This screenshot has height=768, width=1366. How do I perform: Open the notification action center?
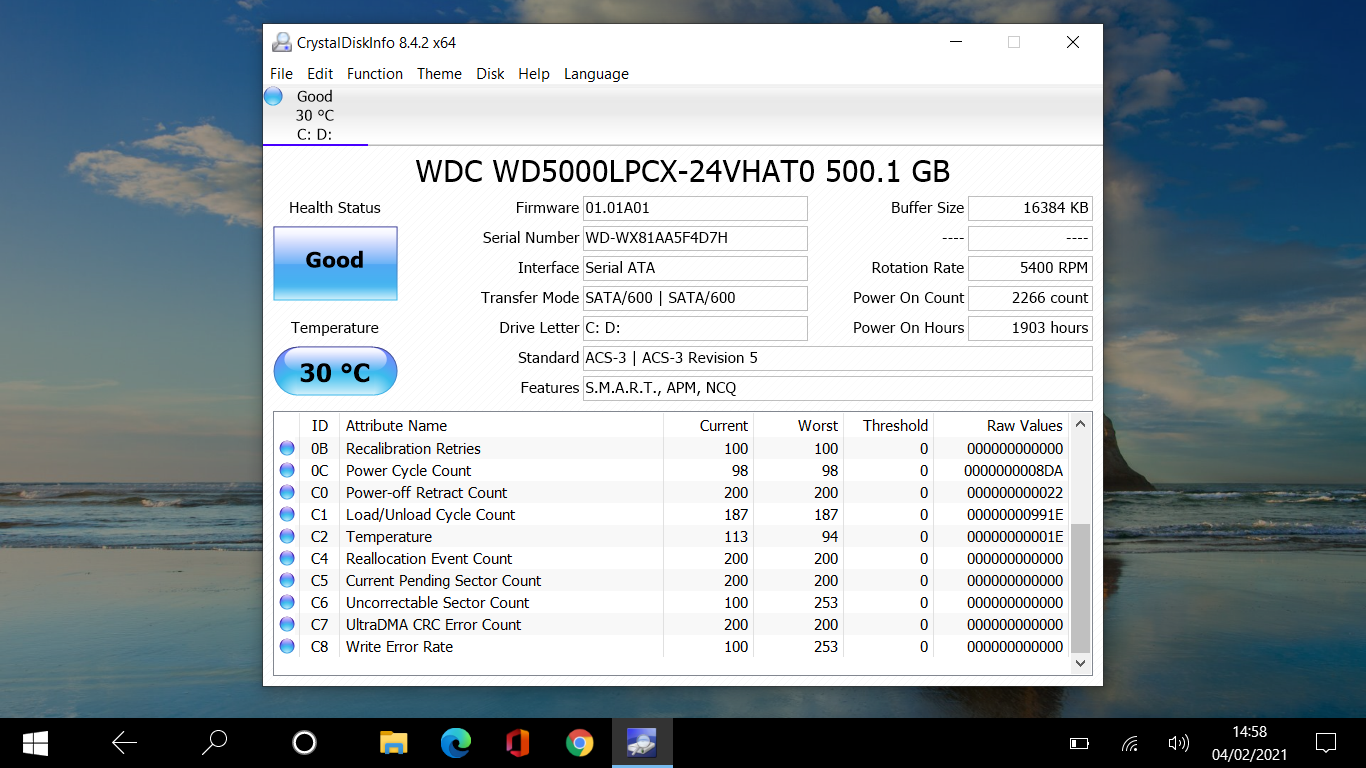coord(1326,743)
